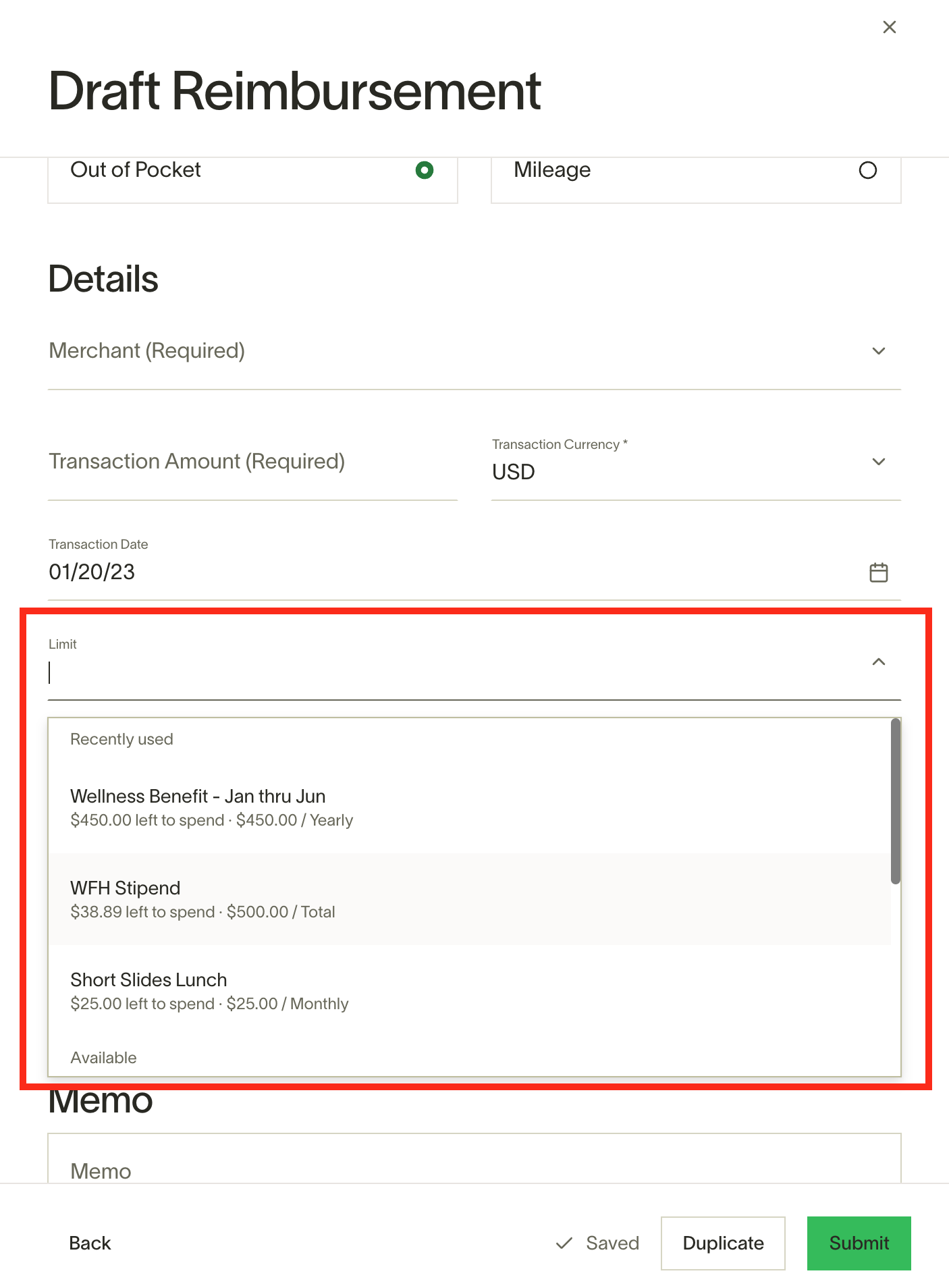The image size is (949, 1288).
Task: Select the Out of Pocket radio button
Action: point(424,170)
